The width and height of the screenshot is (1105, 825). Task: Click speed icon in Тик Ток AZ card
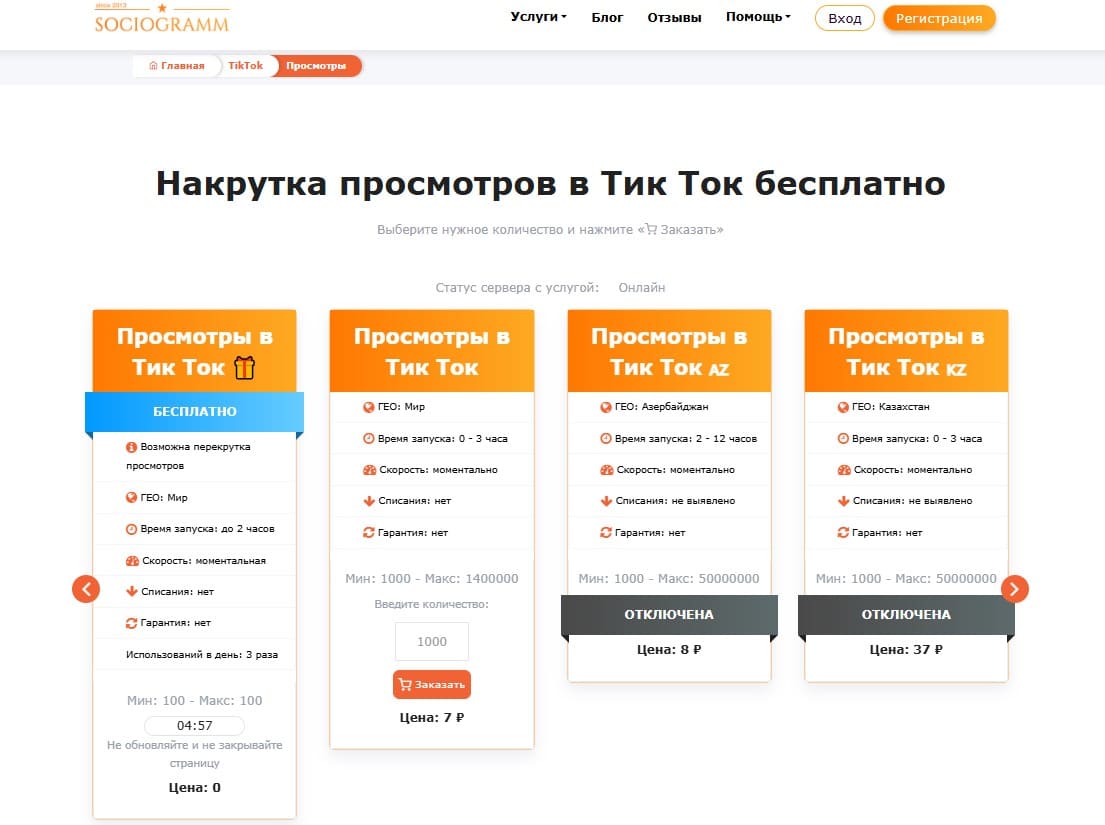pyautogui.click(x=606, y=470)
